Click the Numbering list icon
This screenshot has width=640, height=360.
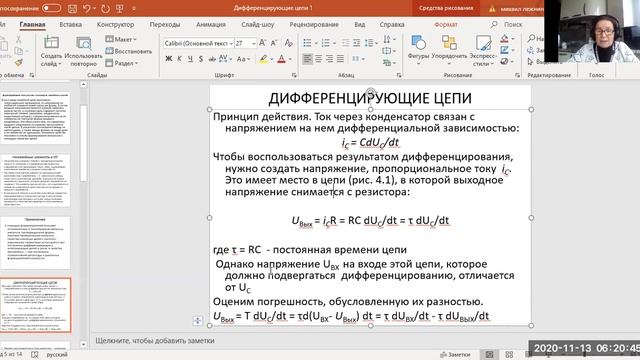coord(326,43)
